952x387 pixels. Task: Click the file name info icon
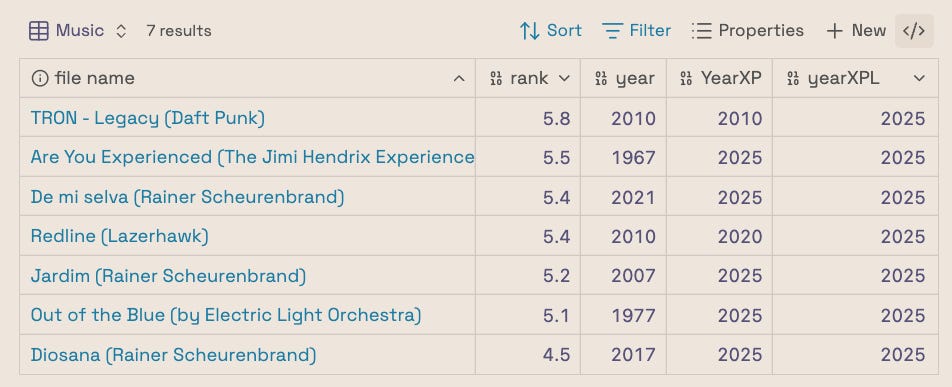39,78
